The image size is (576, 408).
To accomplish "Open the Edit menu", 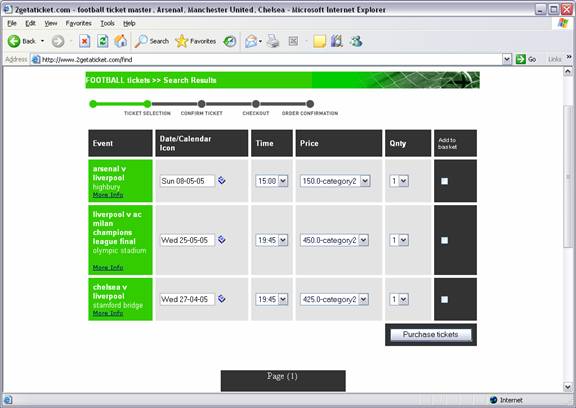I will [30, 23].
